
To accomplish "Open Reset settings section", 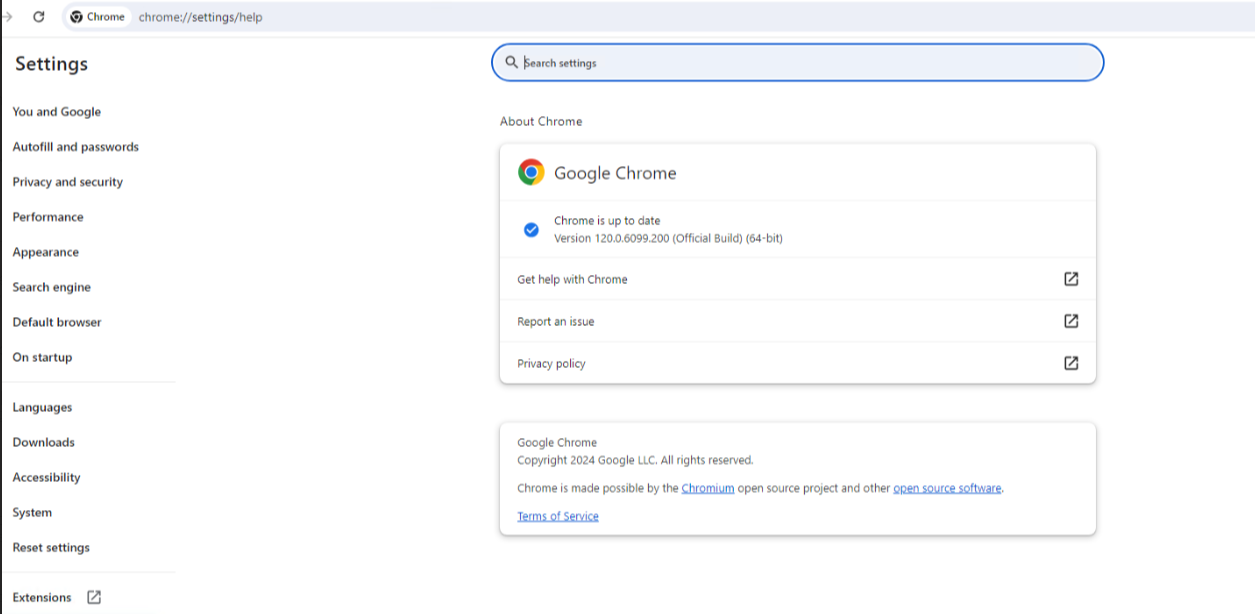I will (x=51, y=547).
